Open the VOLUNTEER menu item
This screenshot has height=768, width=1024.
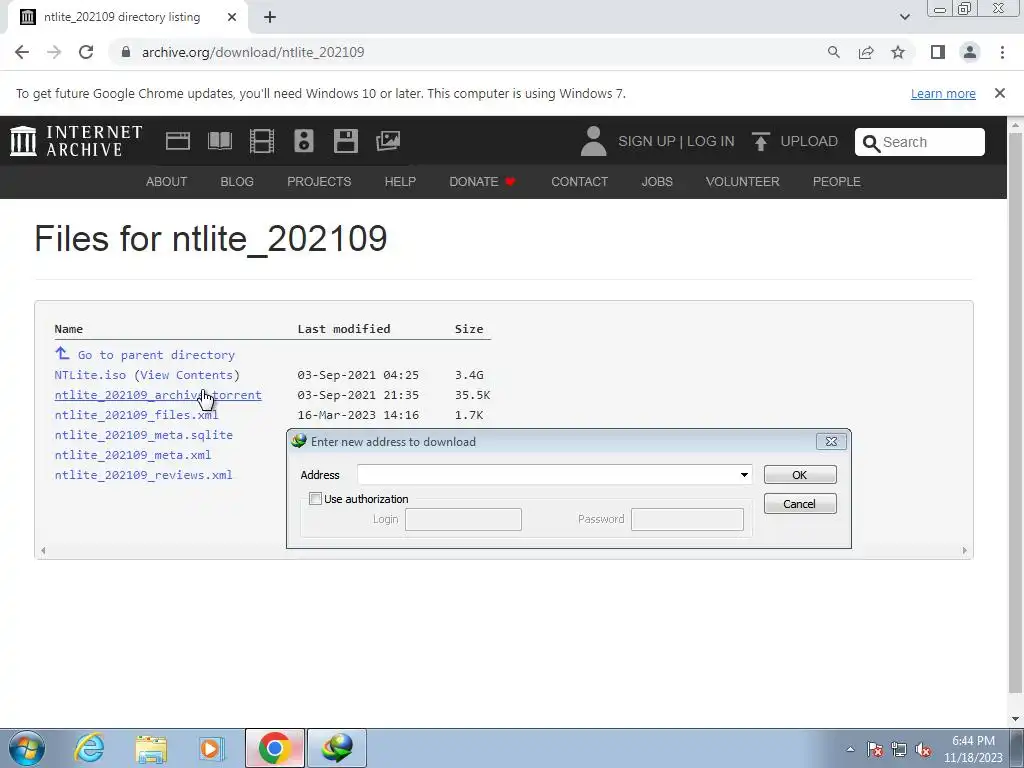[743, 182]
